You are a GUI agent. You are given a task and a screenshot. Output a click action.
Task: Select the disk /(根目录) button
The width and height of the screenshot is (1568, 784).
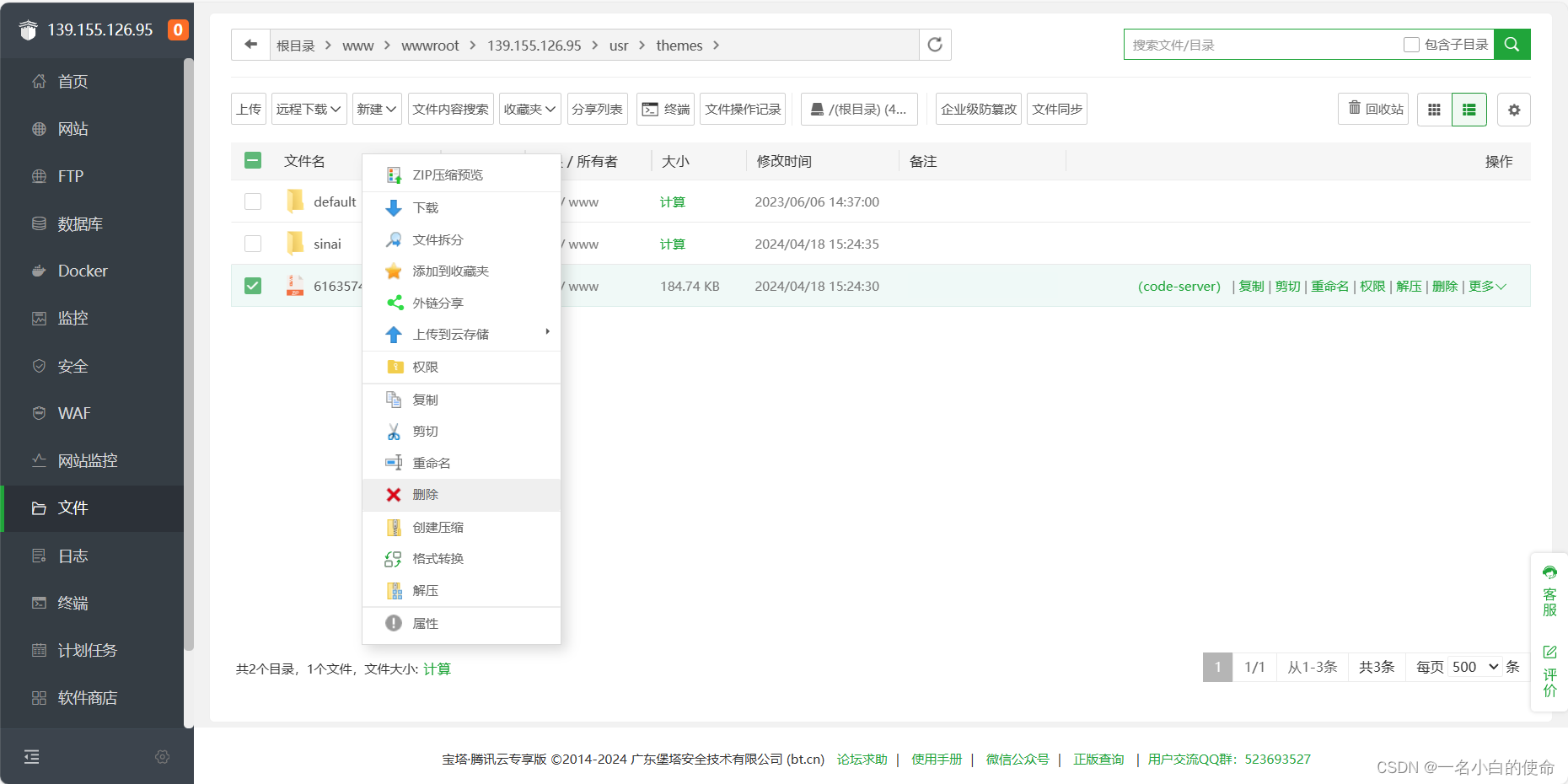click(x=859, y=109)
